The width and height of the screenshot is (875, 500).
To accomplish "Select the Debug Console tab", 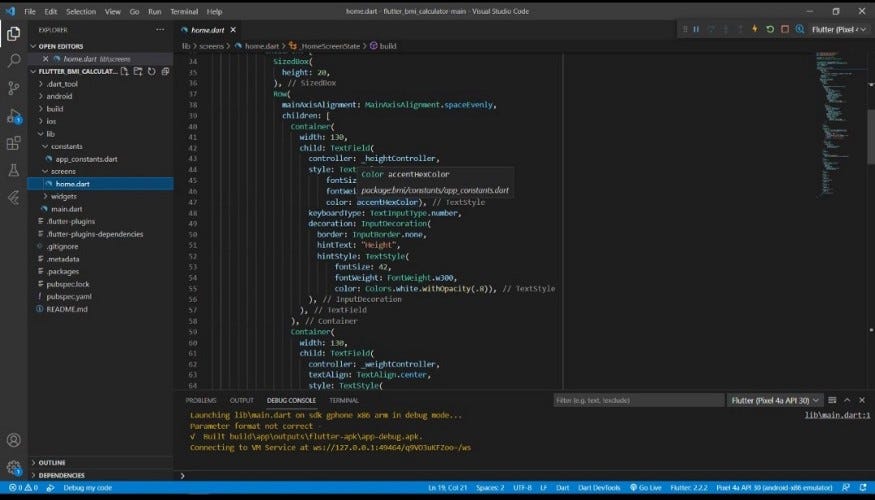I will pos(291,400).
